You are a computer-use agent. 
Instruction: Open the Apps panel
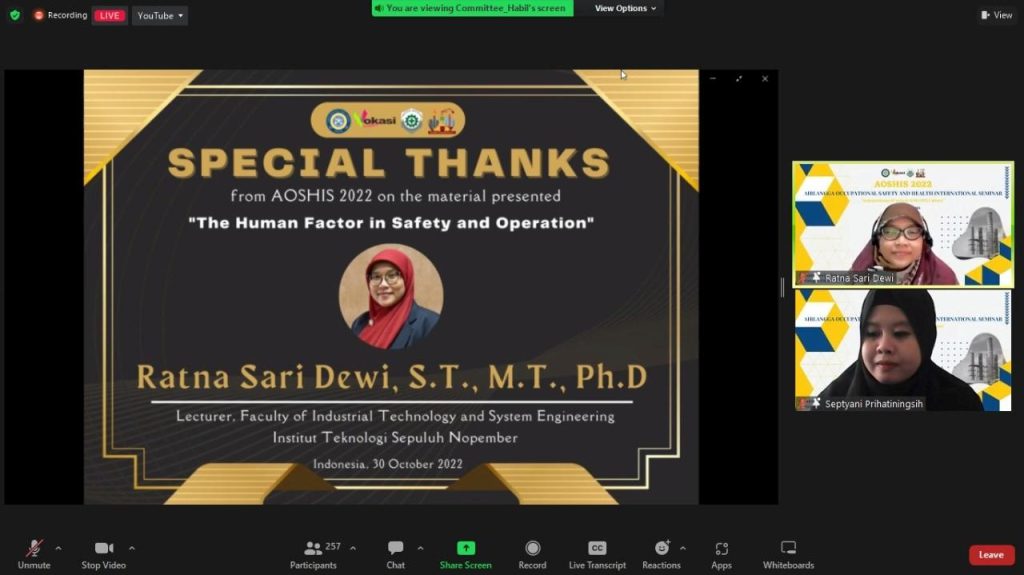click(721, 554)
